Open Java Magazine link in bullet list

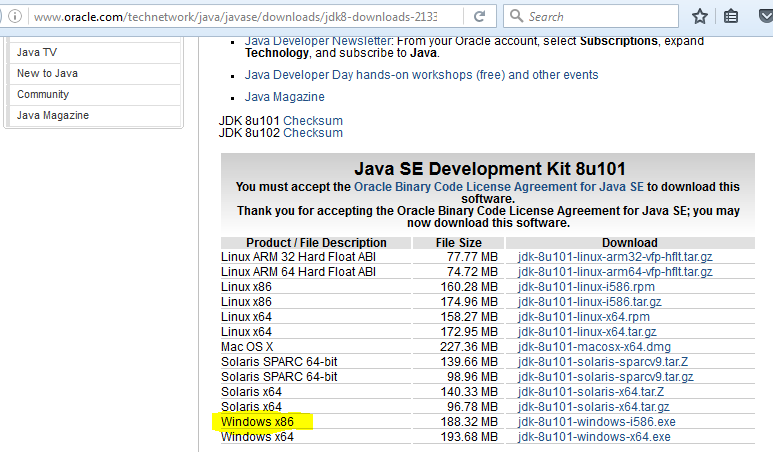click(284, 97)
